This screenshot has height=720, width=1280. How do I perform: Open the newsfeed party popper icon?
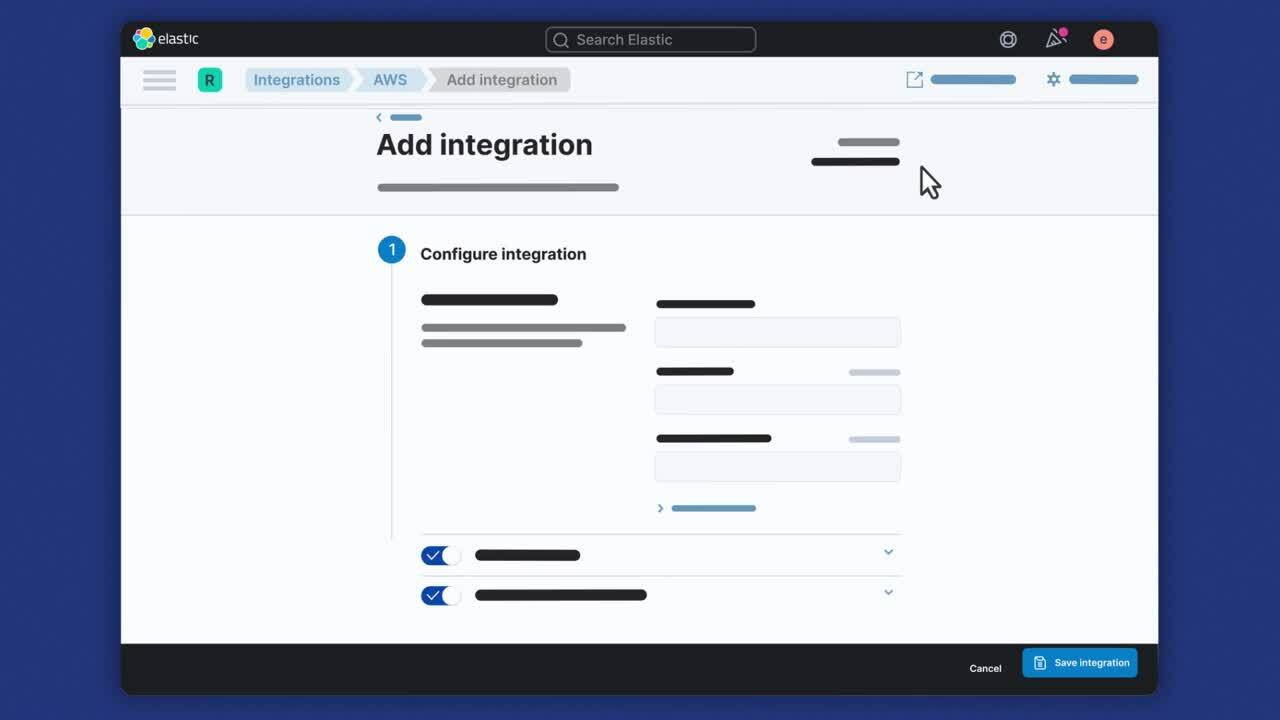tap(1056, 39)
